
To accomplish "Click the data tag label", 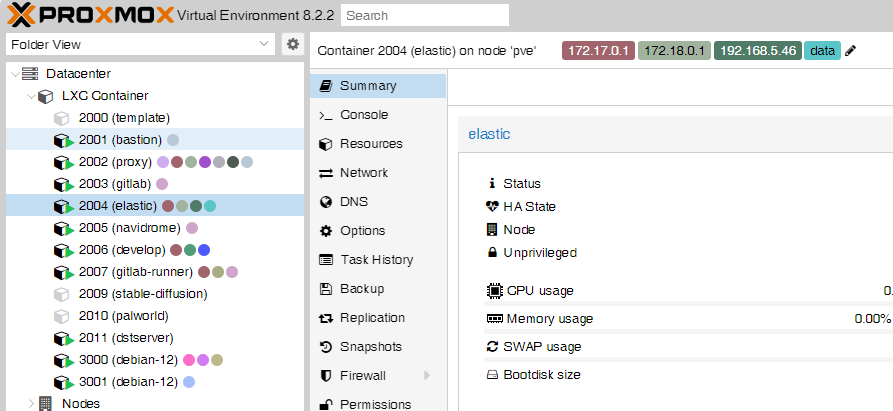I will [x=822, y=51].
